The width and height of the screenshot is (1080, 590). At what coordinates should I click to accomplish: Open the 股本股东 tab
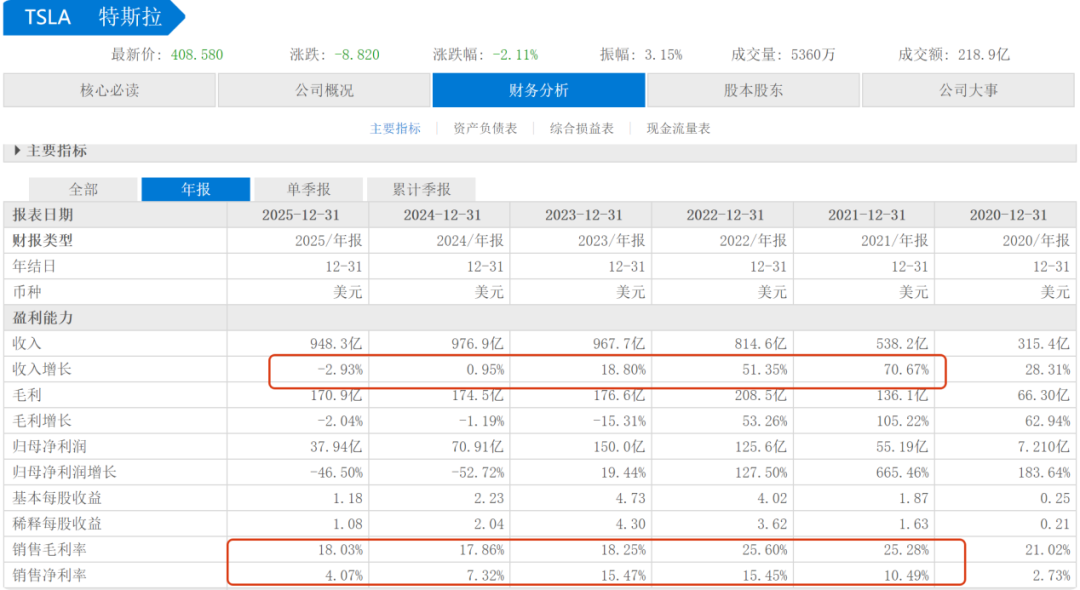753,90
